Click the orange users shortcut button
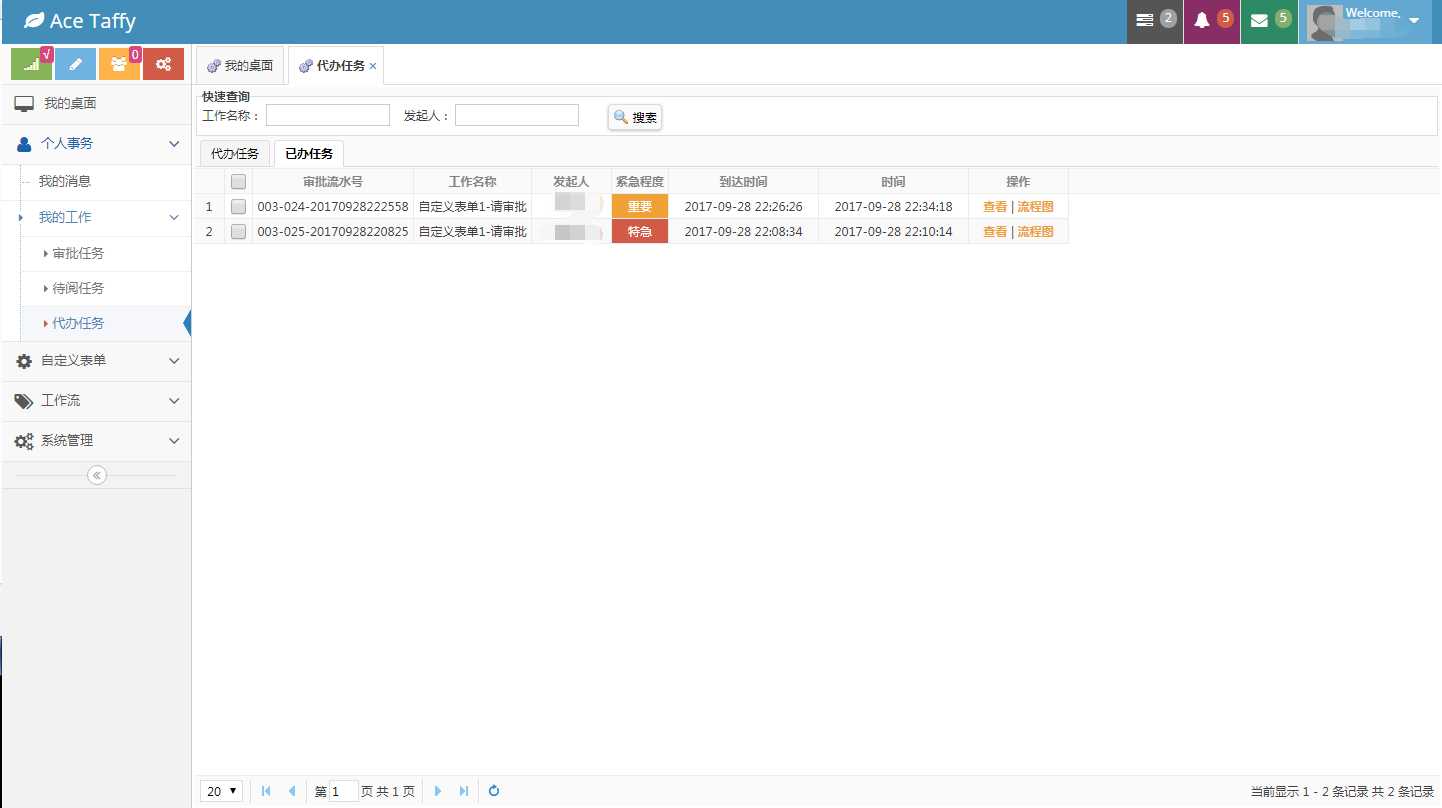The image size is (1442, 808). pos(119,64)
